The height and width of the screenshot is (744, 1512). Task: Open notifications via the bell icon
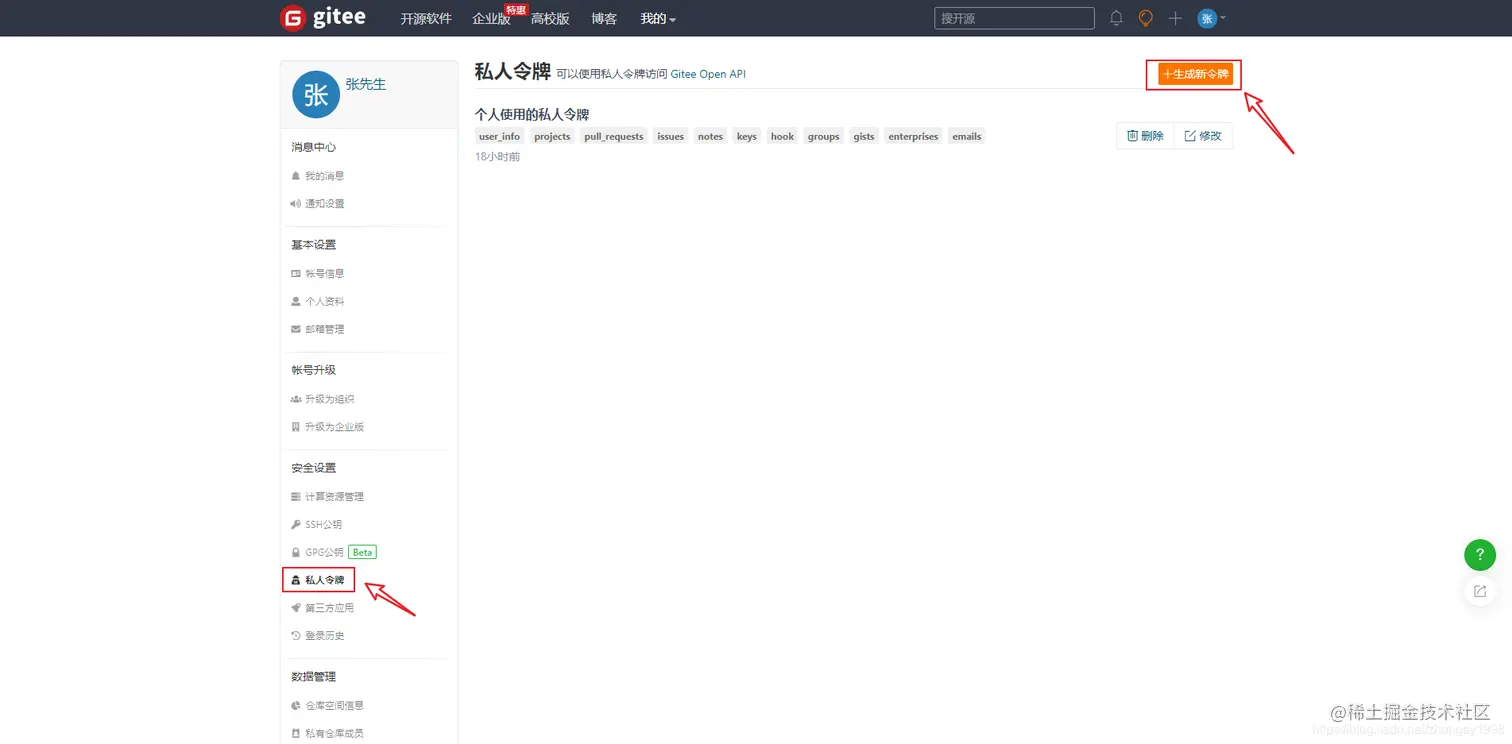(1116, 18)
